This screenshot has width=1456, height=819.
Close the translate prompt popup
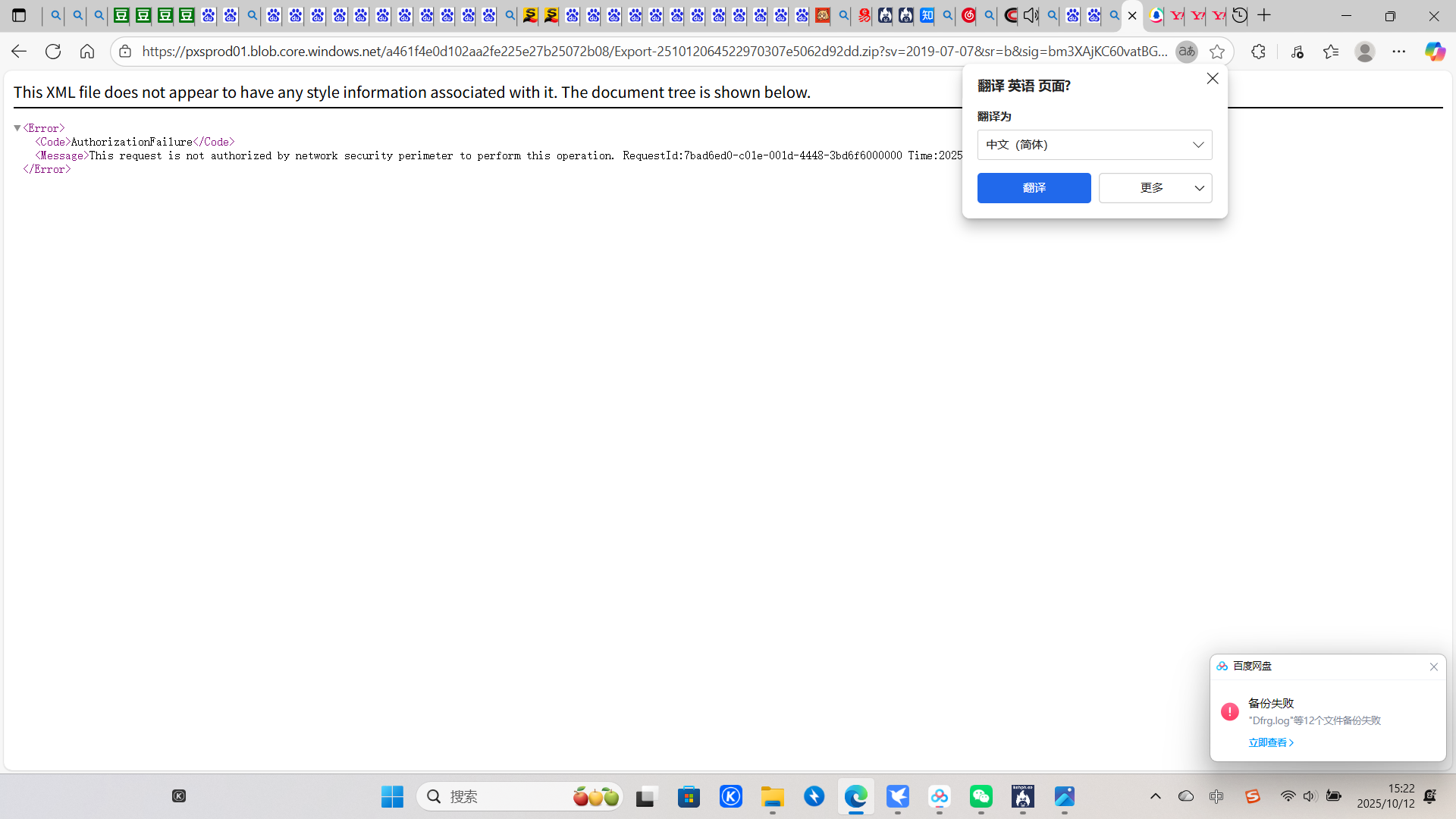point(1212,79)
